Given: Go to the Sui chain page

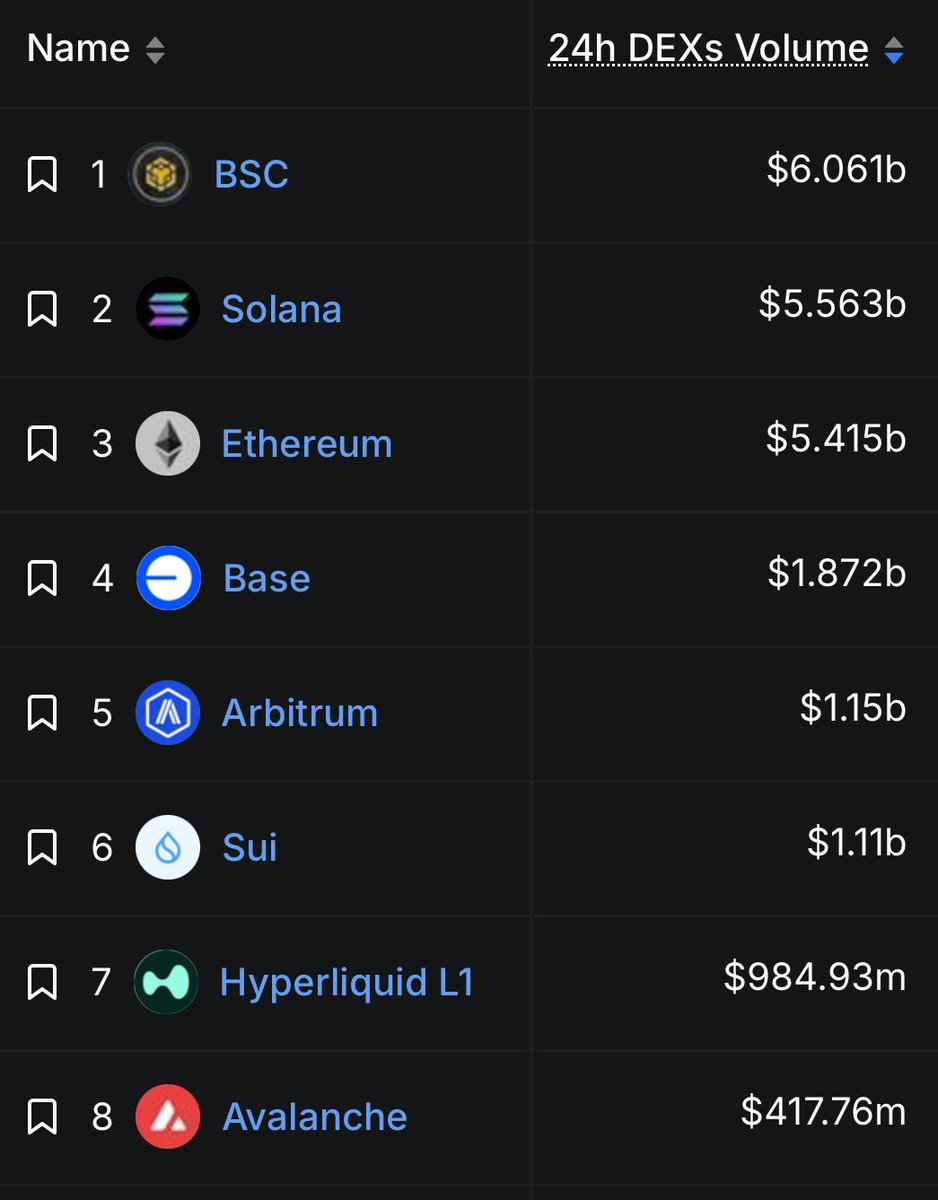Looking at the screenshot, I should pos(250,847).
